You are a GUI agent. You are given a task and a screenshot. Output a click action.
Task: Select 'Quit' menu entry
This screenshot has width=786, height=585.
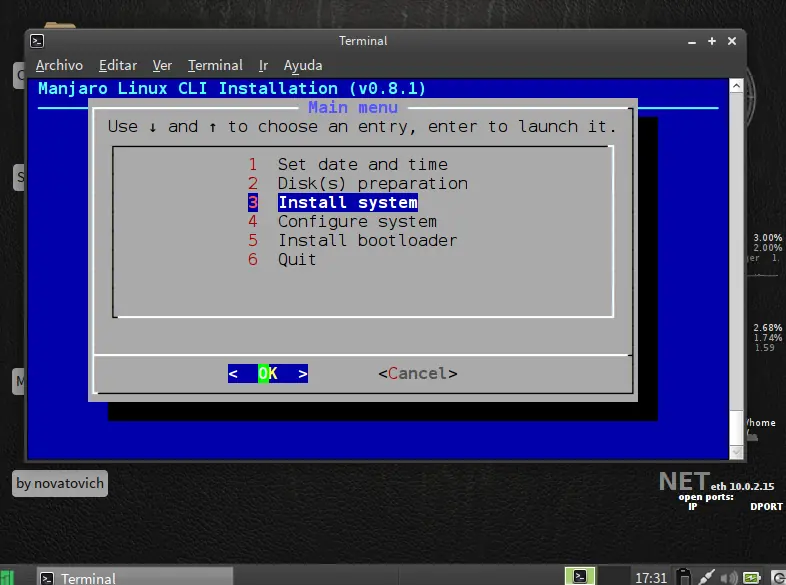[x=297, y=260]
